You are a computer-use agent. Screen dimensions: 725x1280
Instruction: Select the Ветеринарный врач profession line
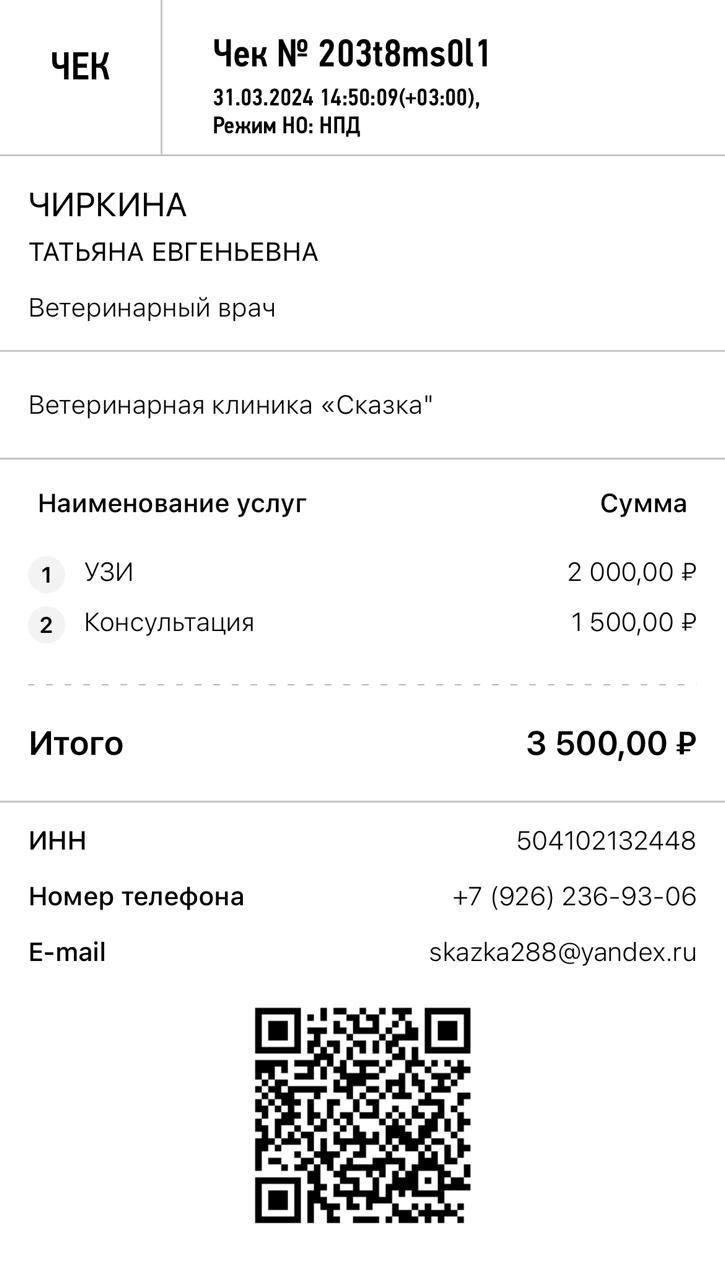[152, 308]
